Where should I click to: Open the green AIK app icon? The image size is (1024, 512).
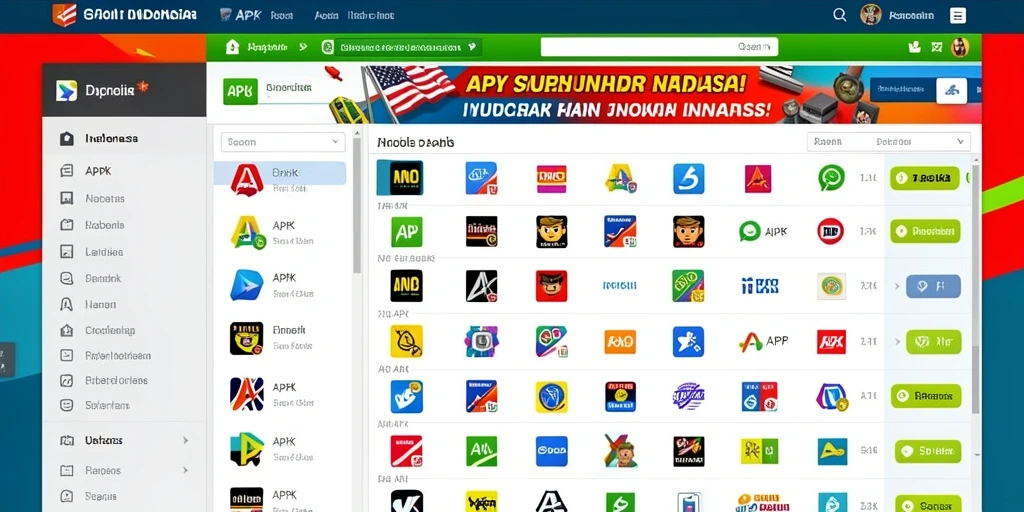tap(481, 451)
